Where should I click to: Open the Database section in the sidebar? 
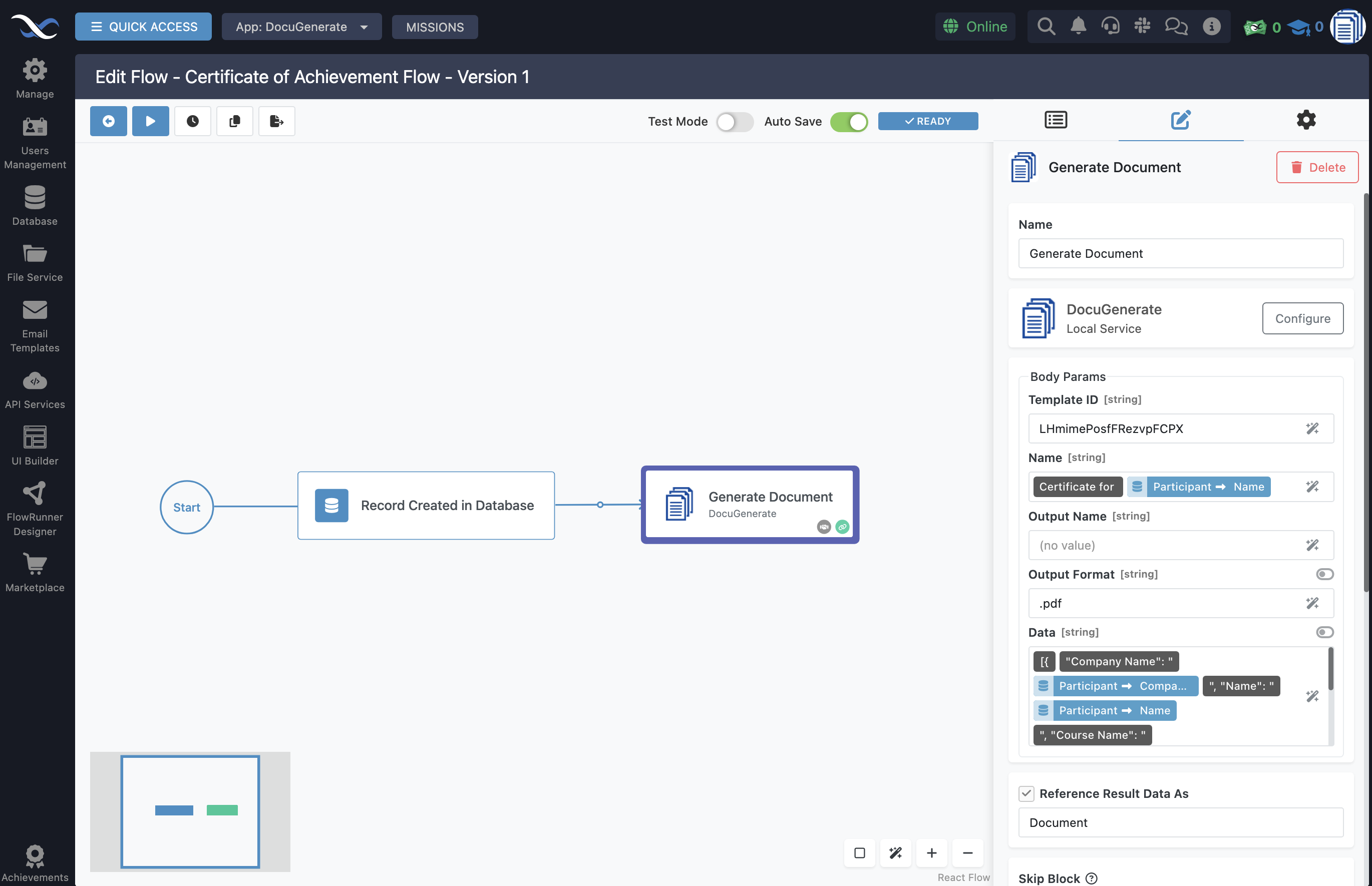pos(35,205)
